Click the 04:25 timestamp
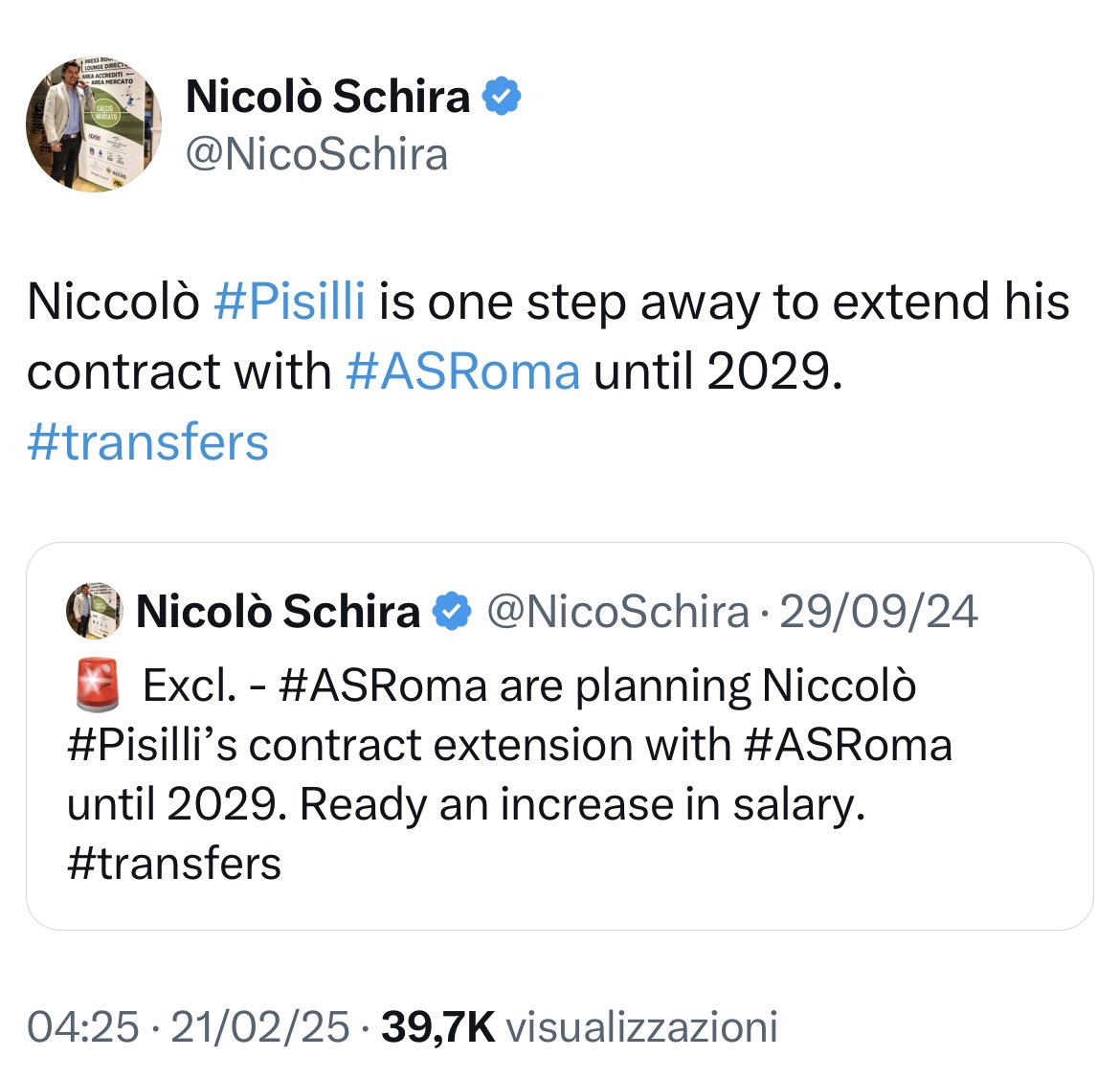The width and height of the screenshot is (1120, 1079). click(83, 1027)
